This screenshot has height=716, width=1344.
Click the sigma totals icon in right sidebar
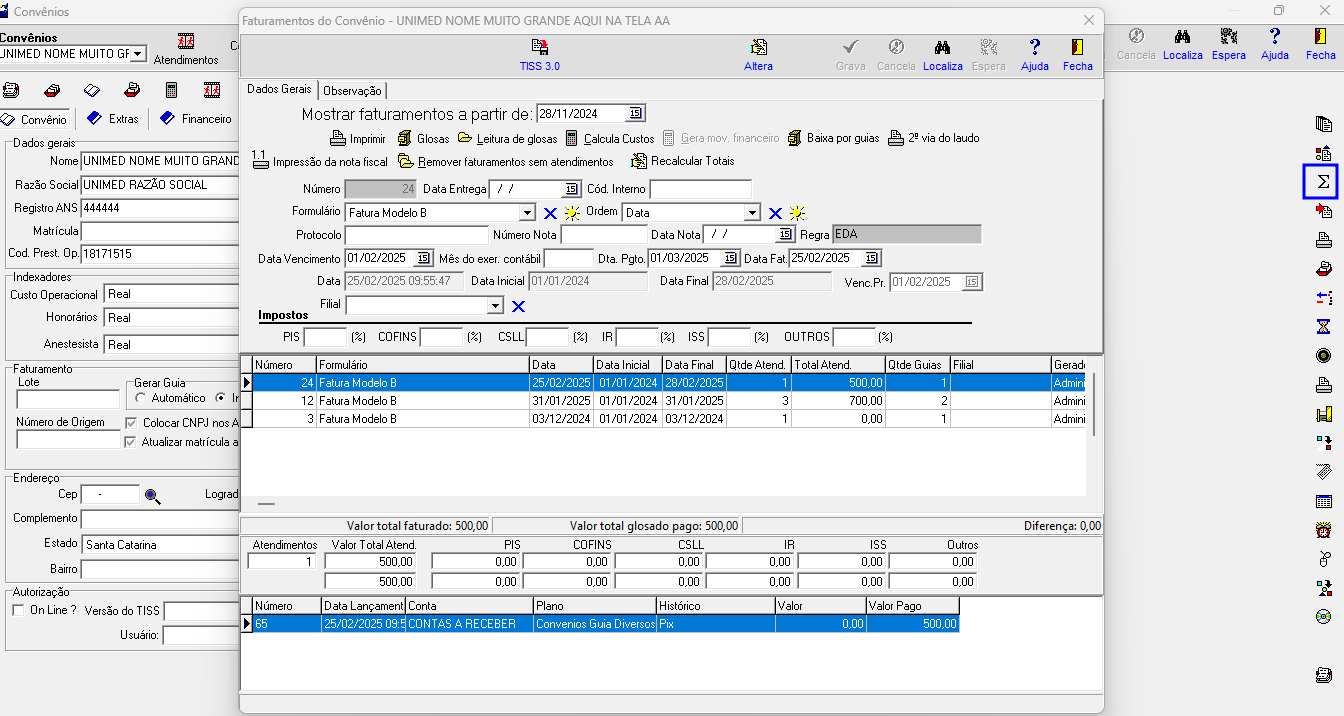[x=1323, y=182]
